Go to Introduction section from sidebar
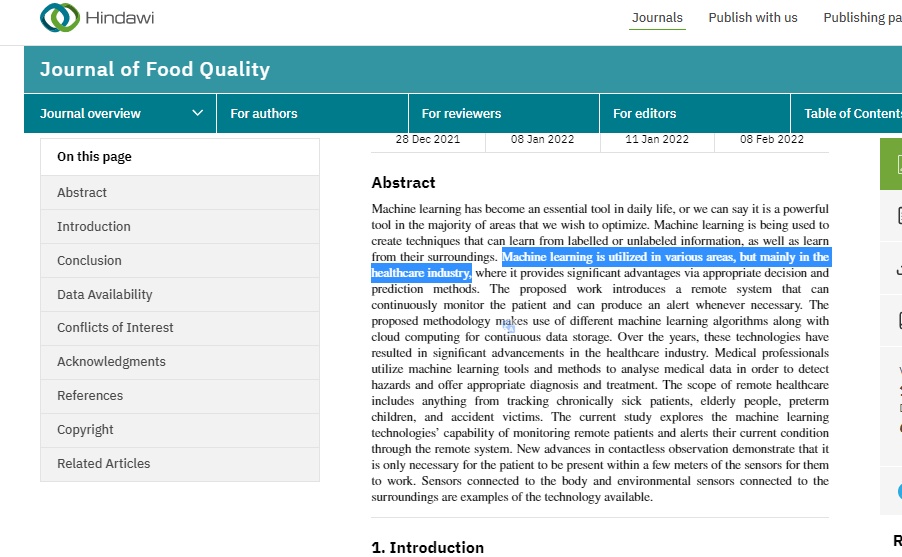 point(94,226)
